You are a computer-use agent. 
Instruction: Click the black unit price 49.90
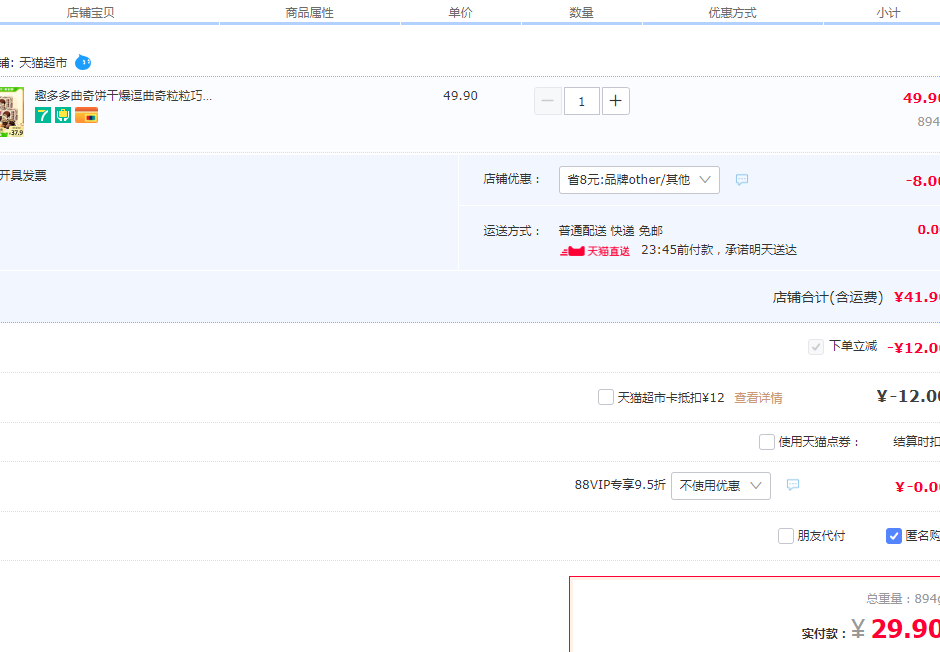[460, 96]
